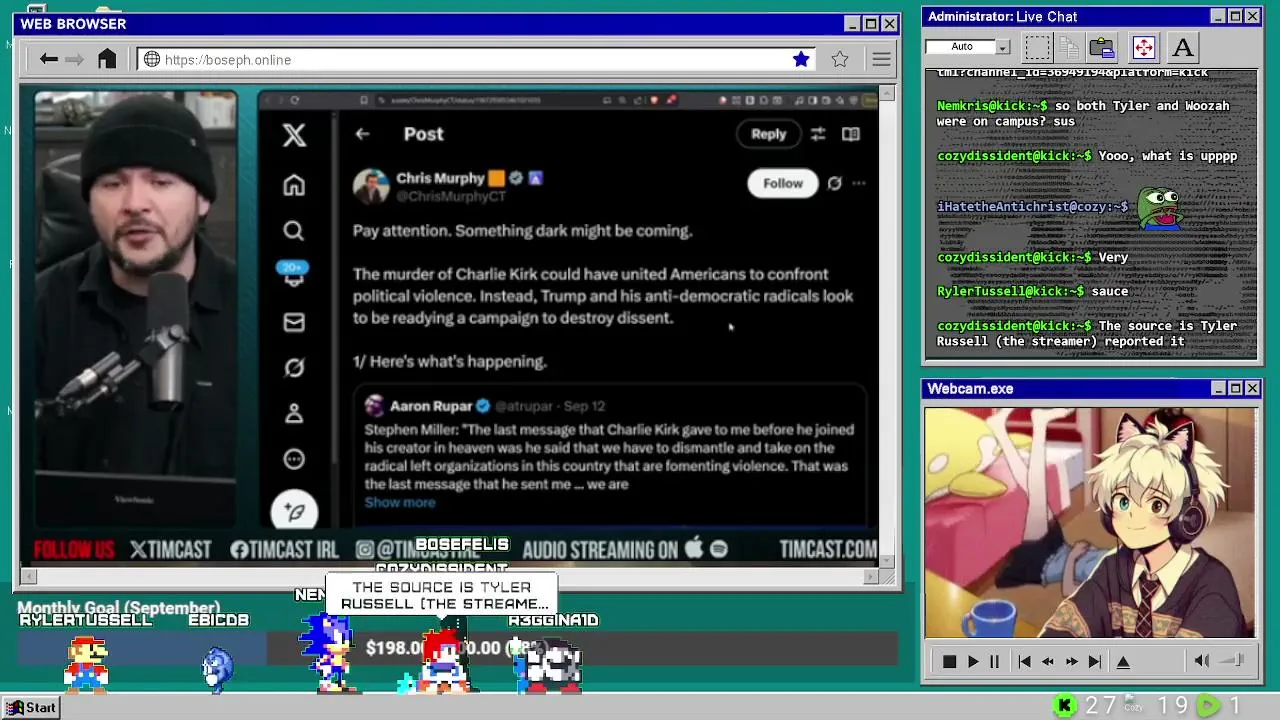The image size is (1280, 720).
Task: Open the browser hamburger menu
Action: [881, 60]
